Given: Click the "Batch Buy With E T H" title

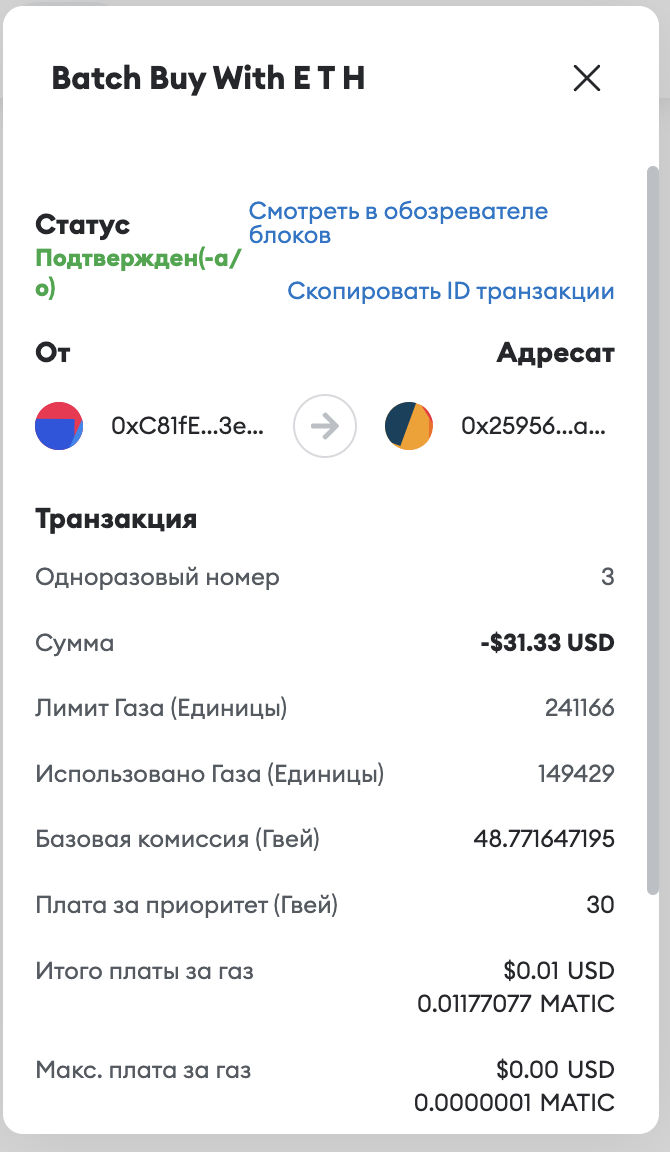Looking at the screenshot, I should pos(208,79).
